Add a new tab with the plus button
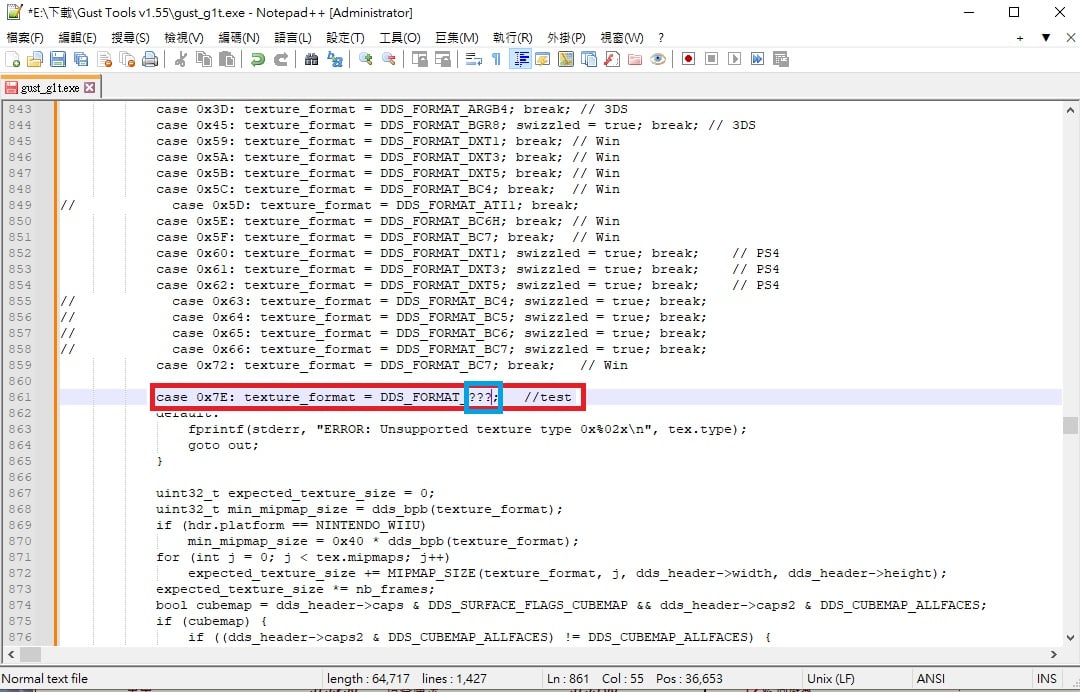Viewport: 1080px width, 692px height. (1020, 38)
